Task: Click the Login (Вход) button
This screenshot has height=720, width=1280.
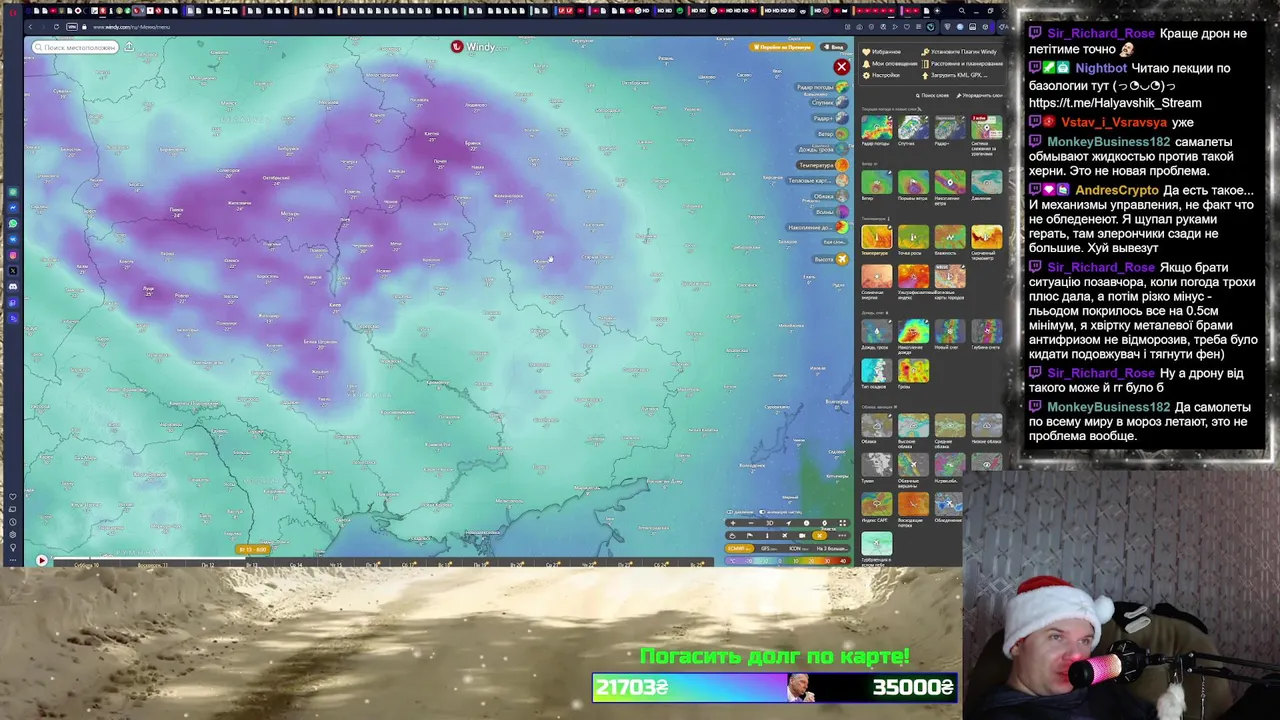Action: pos(833,47)
